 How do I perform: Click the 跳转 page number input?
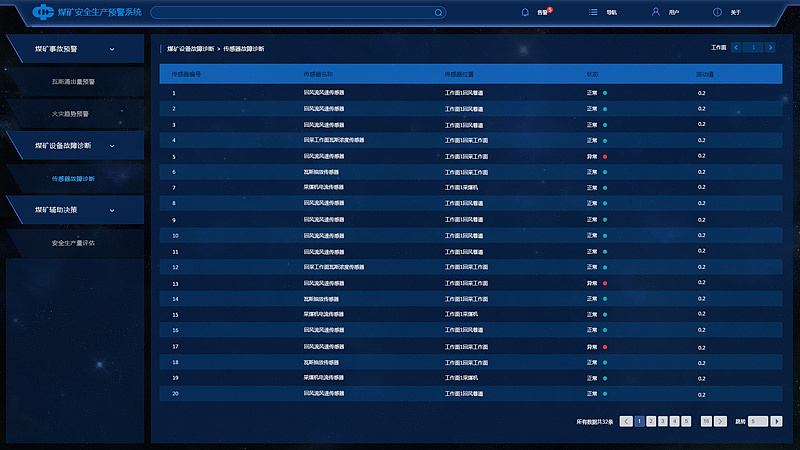(x=758, y=421)
